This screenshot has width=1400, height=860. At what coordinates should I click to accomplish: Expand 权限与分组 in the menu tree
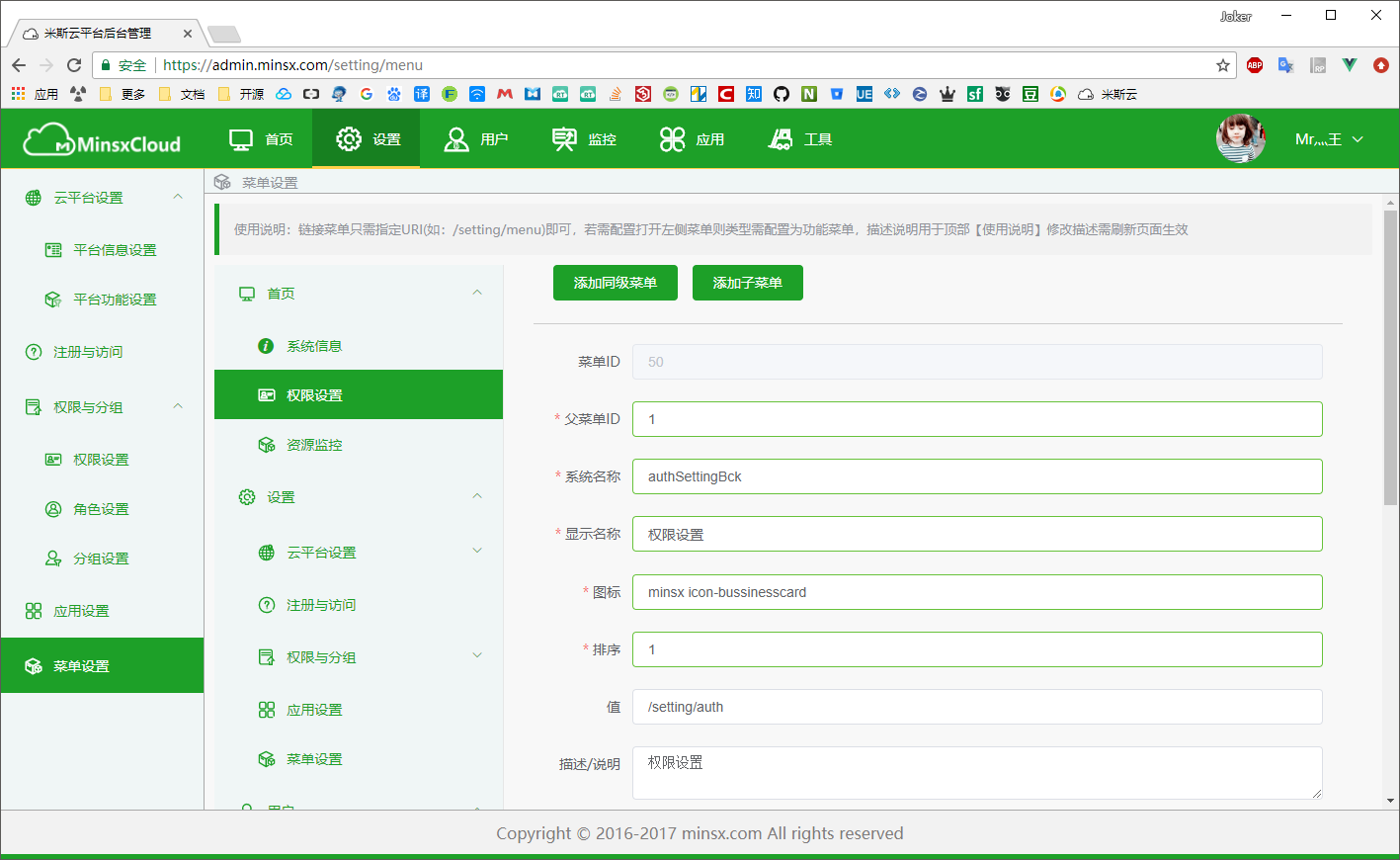(x=477, y=656)
